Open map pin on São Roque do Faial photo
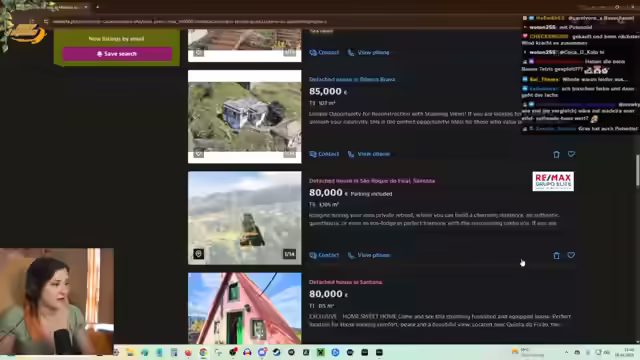This screenshot has height=360, width=640. (198, 254)
